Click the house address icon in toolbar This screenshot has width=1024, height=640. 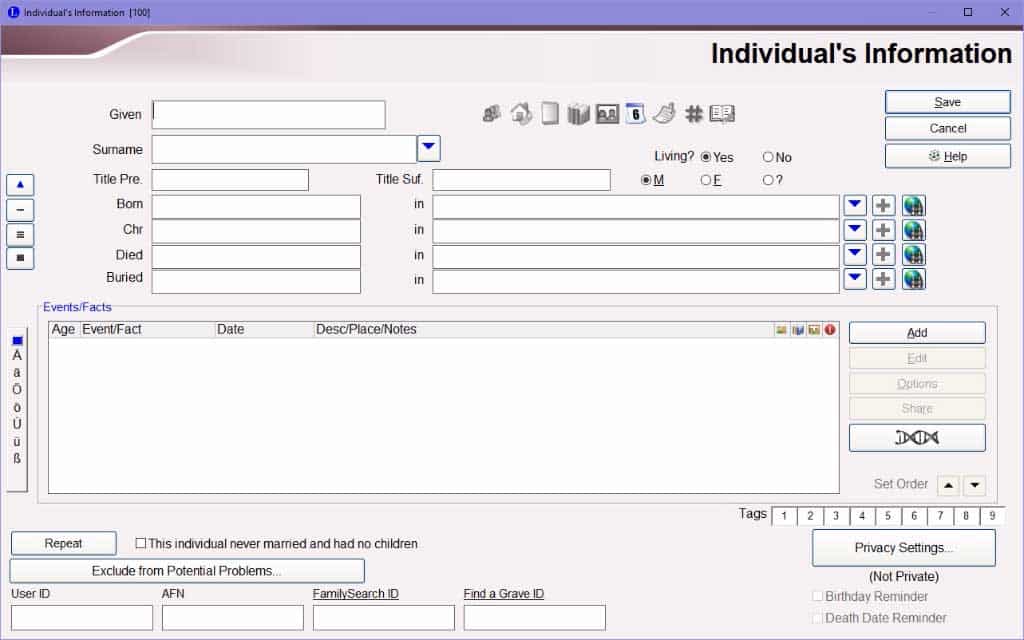pos(520,114)
